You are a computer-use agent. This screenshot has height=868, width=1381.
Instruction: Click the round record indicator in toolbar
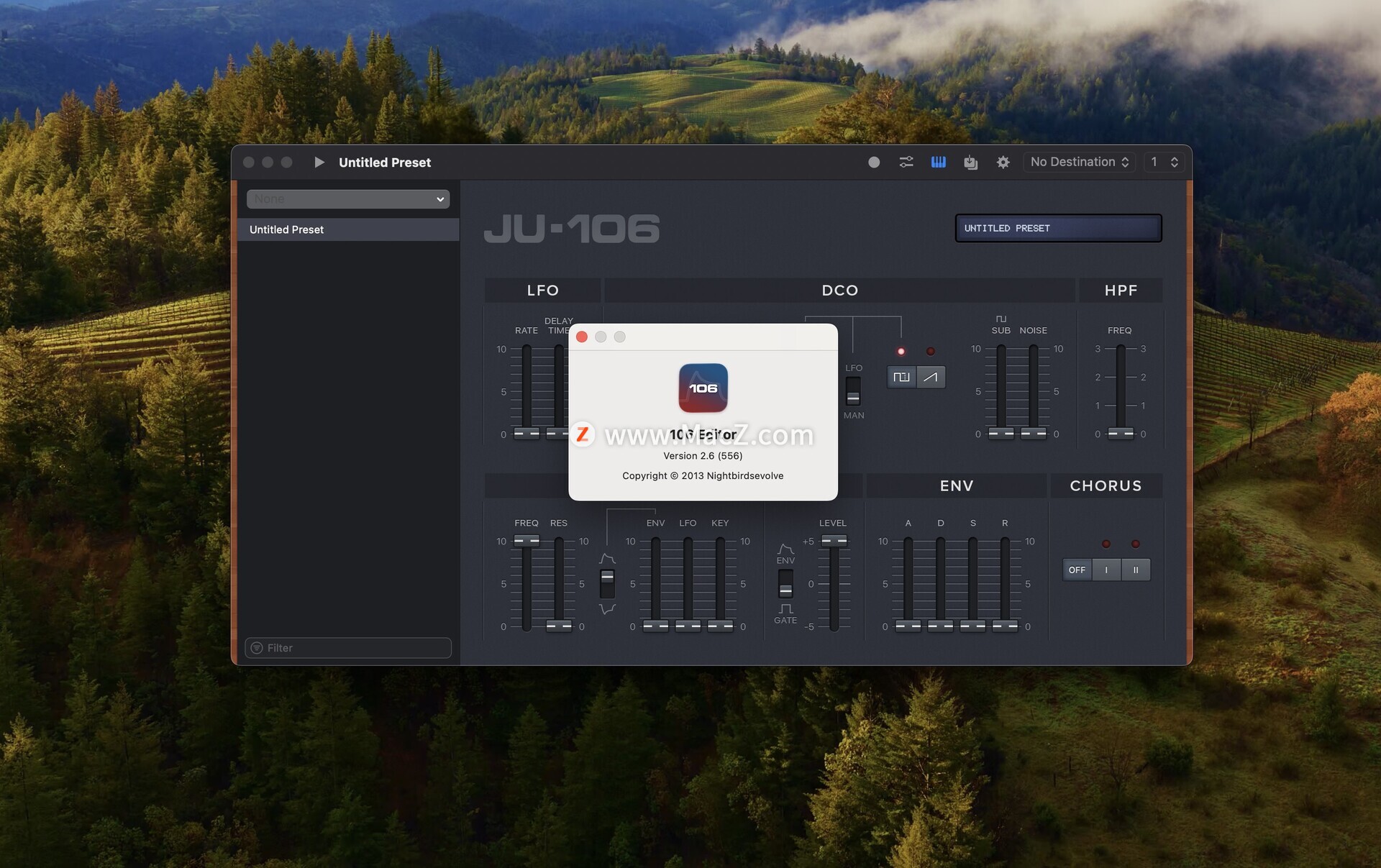pyautogui.click(x=874, y=163)
